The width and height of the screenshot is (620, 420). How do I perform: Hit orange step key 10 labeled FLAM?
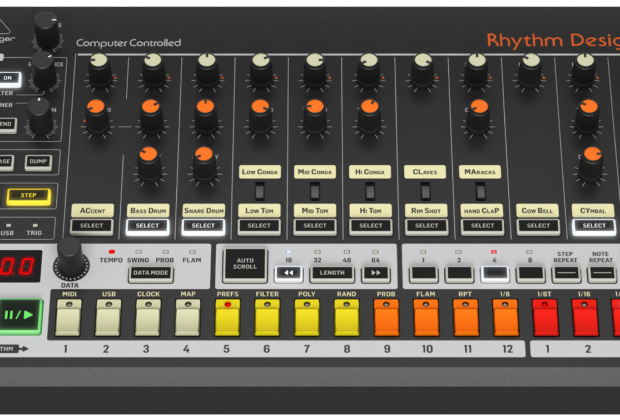click(x=426, y=318)
